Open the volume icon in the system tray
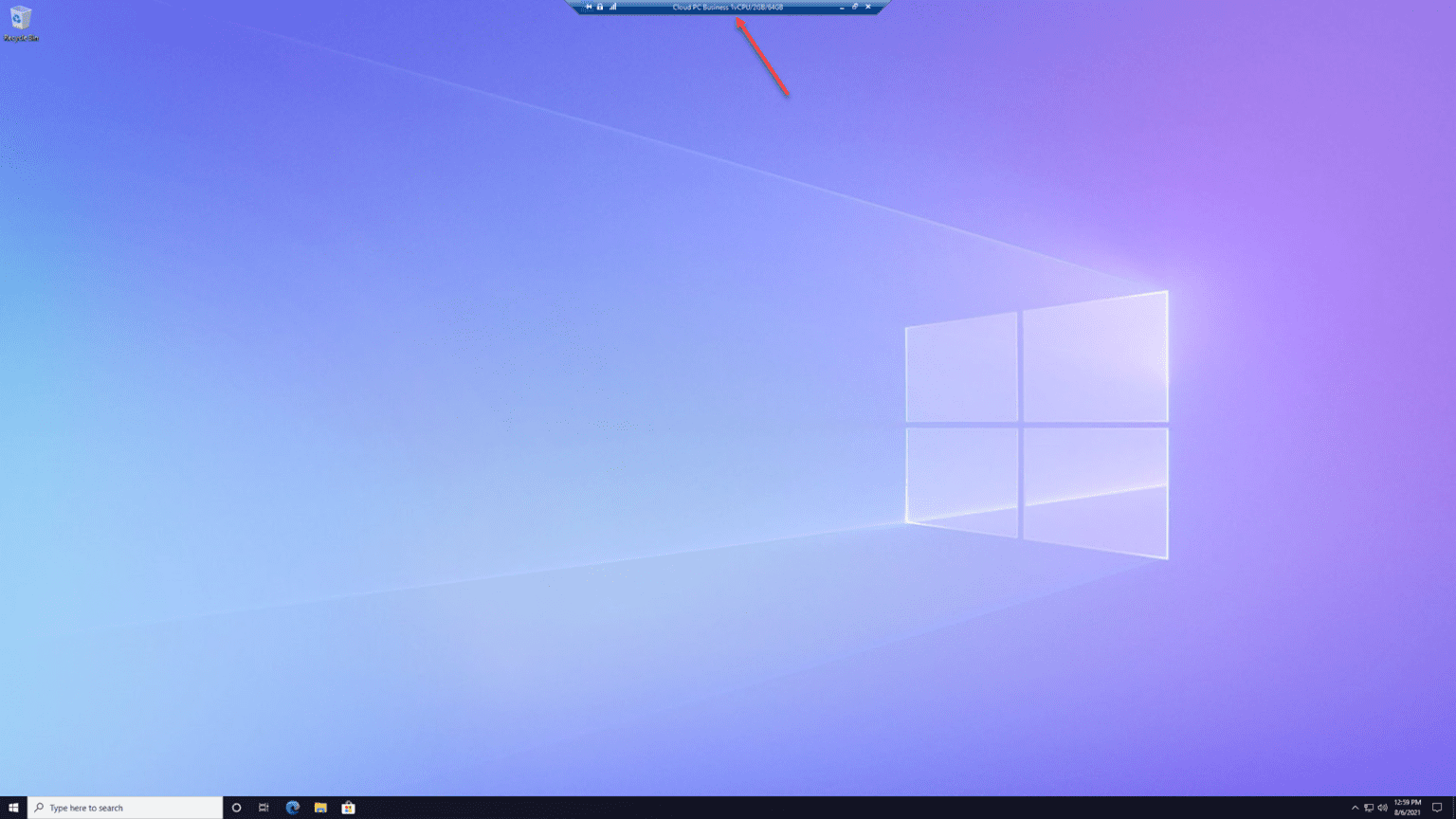The height and width of the screenshot is (819, 1456). [x=1383, y=808]
